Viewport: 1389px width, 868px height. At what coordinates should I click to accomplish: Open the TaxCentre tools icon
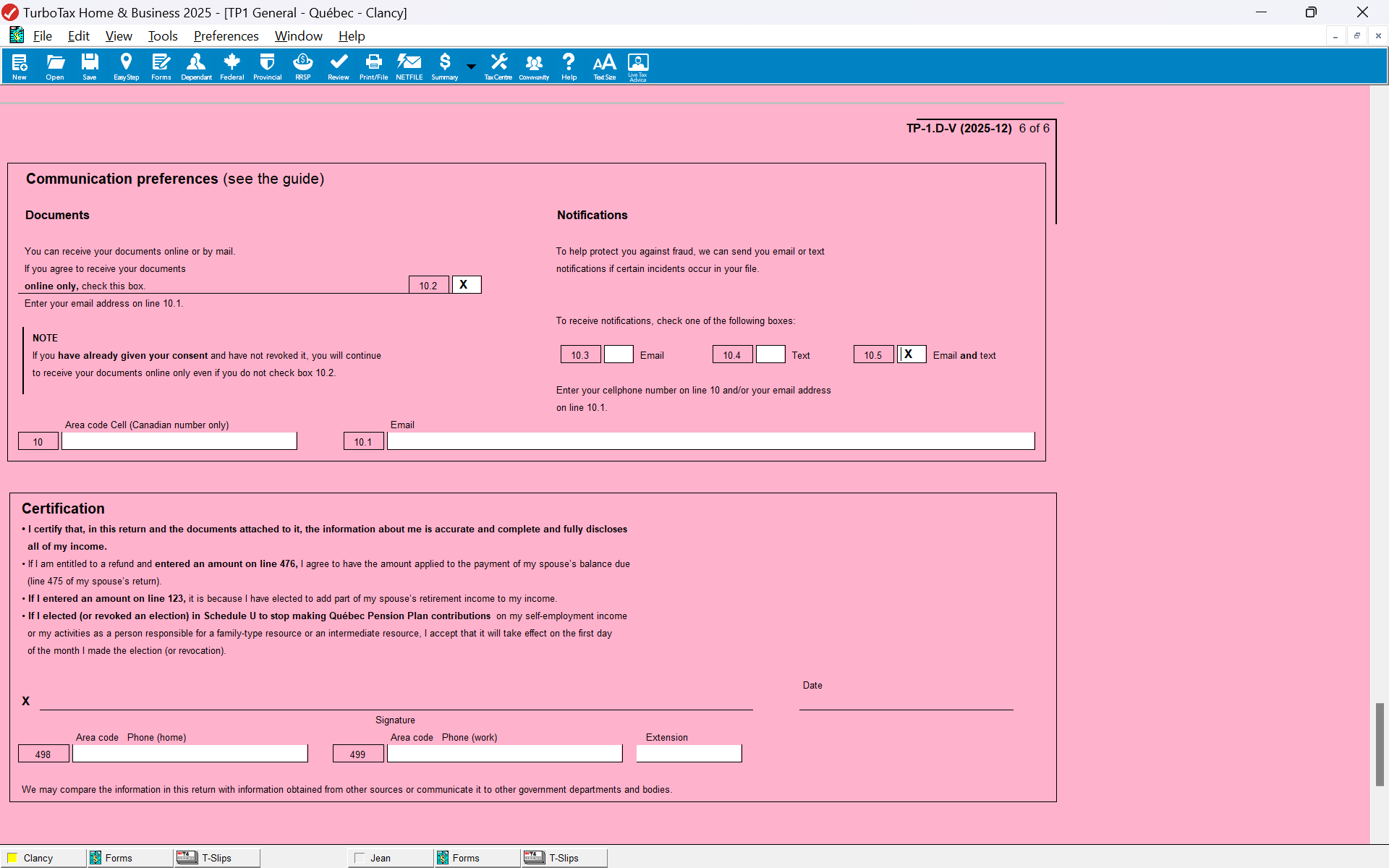[498, 66]
